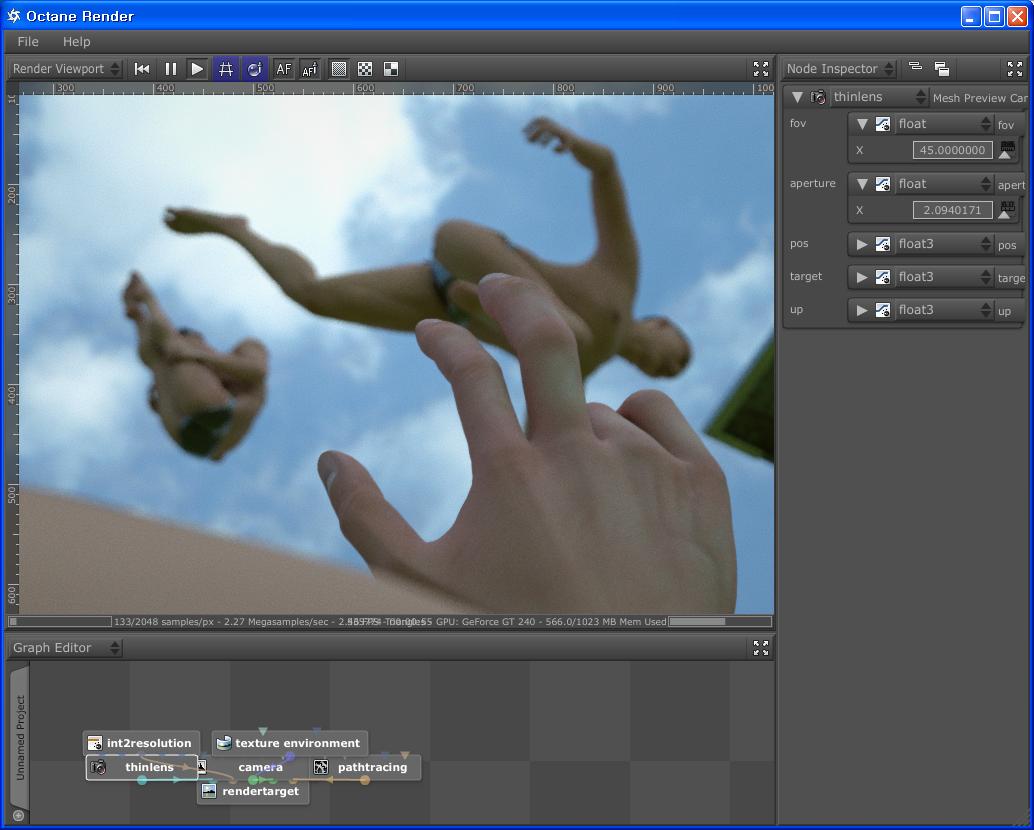1034x830 pixels.
Task: Expand the up float3 parameter
Action: click(862, 310)
